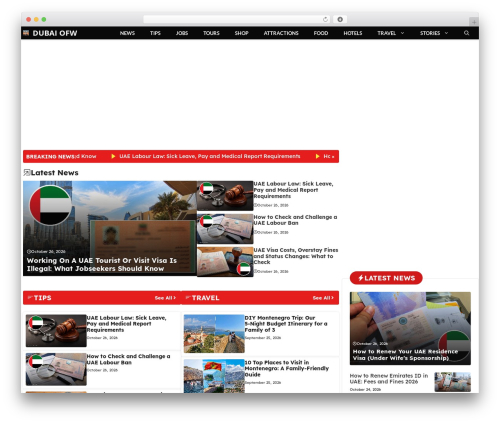The image size is (500, 423).
Task: Click the Dubai OFW site logo icon
Action: point(26,33)
